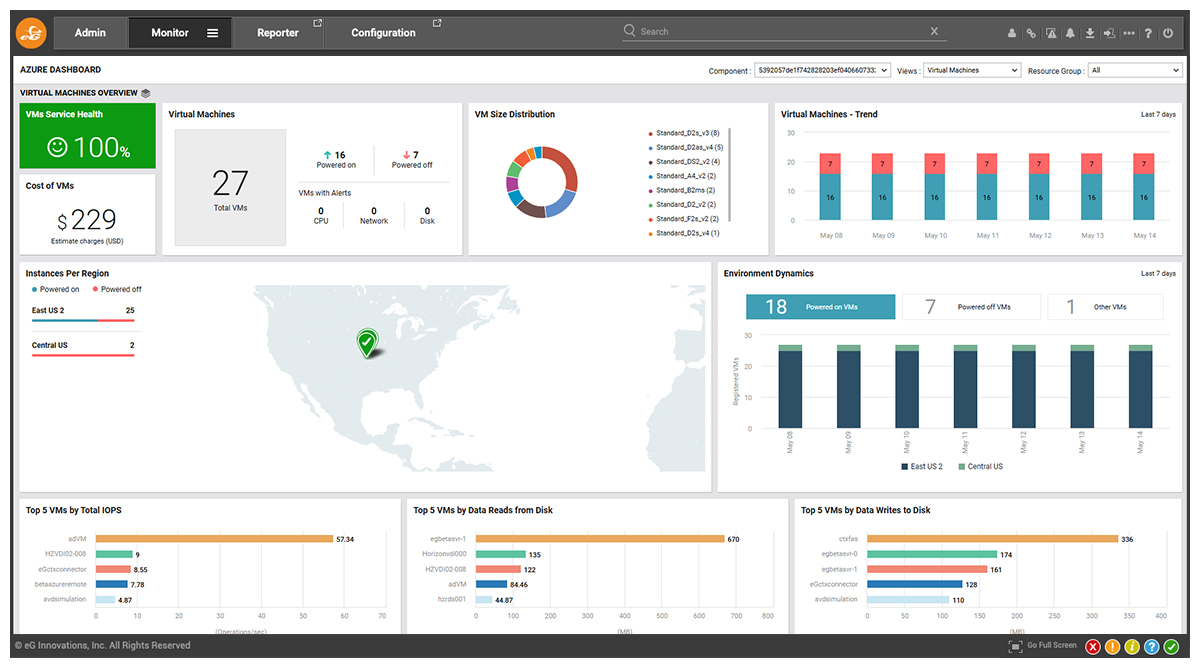Click the Configuration external link icon

click(x=436, y=23)
